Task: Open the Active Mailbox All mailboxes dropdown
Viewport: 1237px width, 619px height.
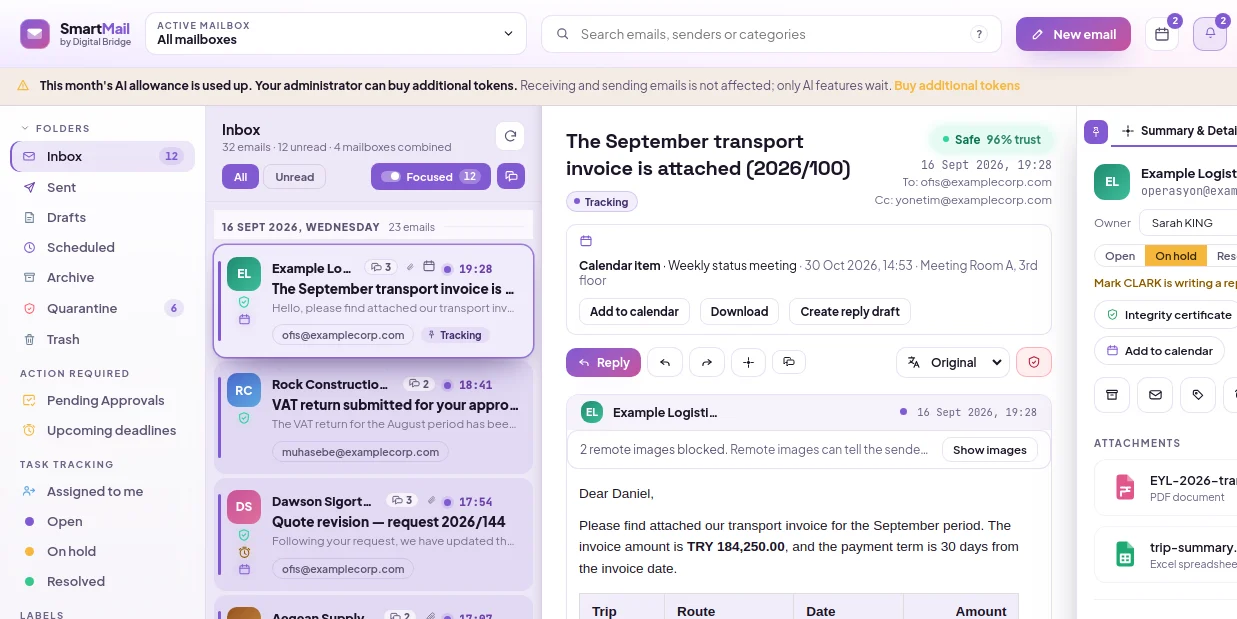Action: tap(336, 34)
